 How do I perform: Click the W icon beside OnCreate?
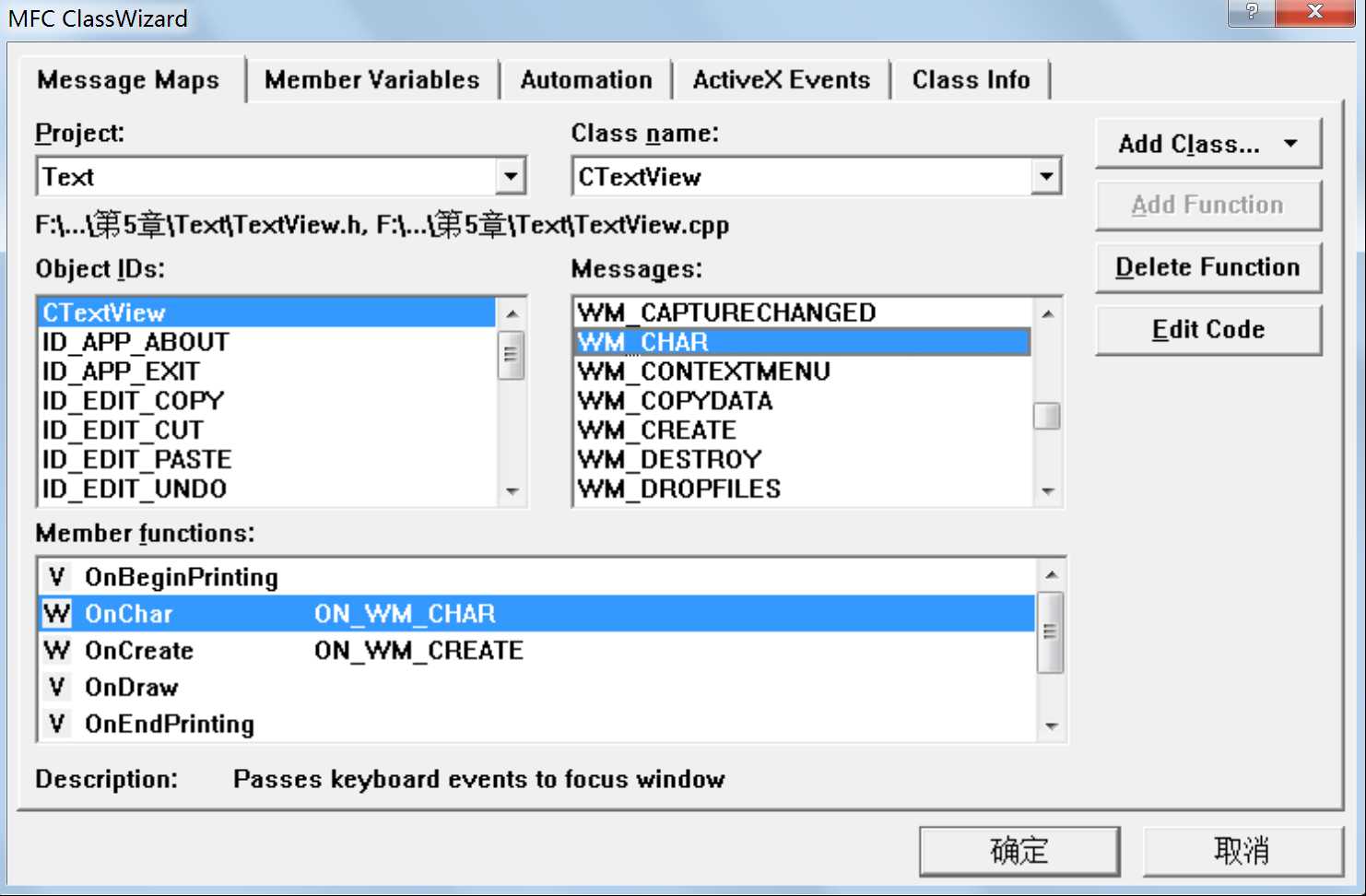tap(57, 651)
